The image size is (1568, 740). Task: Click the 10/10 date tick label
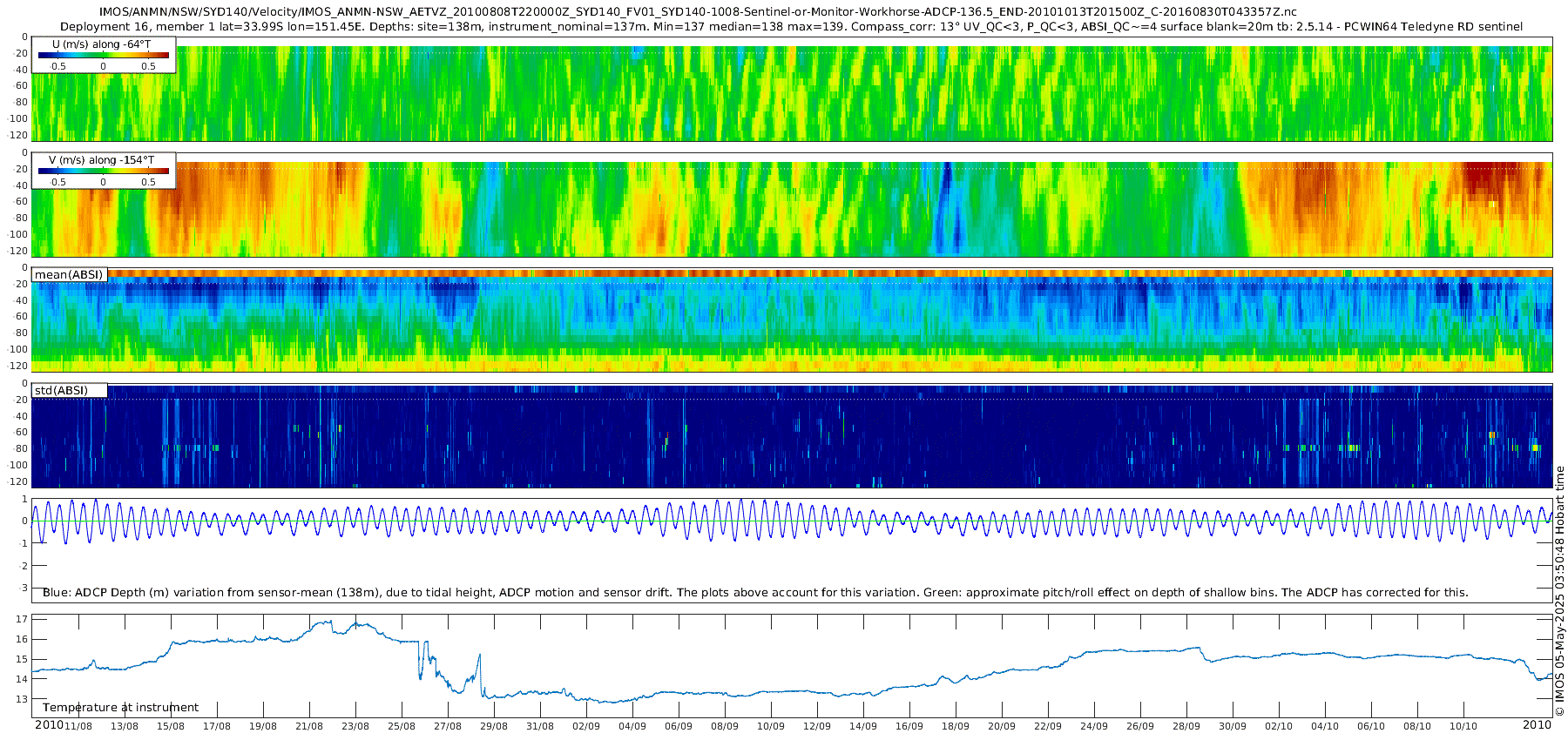pyautogui.click(x=1463, y=726)
